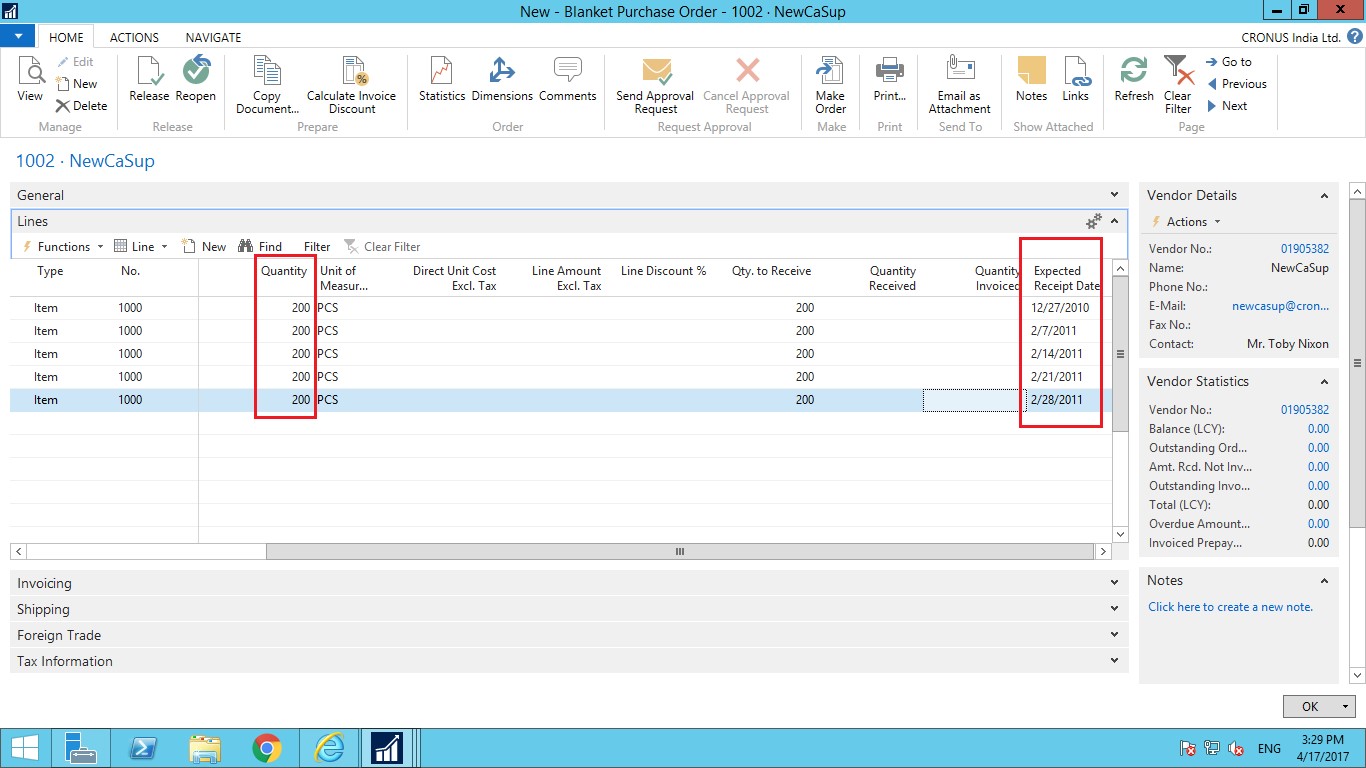
Task: Open Dimensions for this order
Action: pyautogui.click(x=502, y=80)
